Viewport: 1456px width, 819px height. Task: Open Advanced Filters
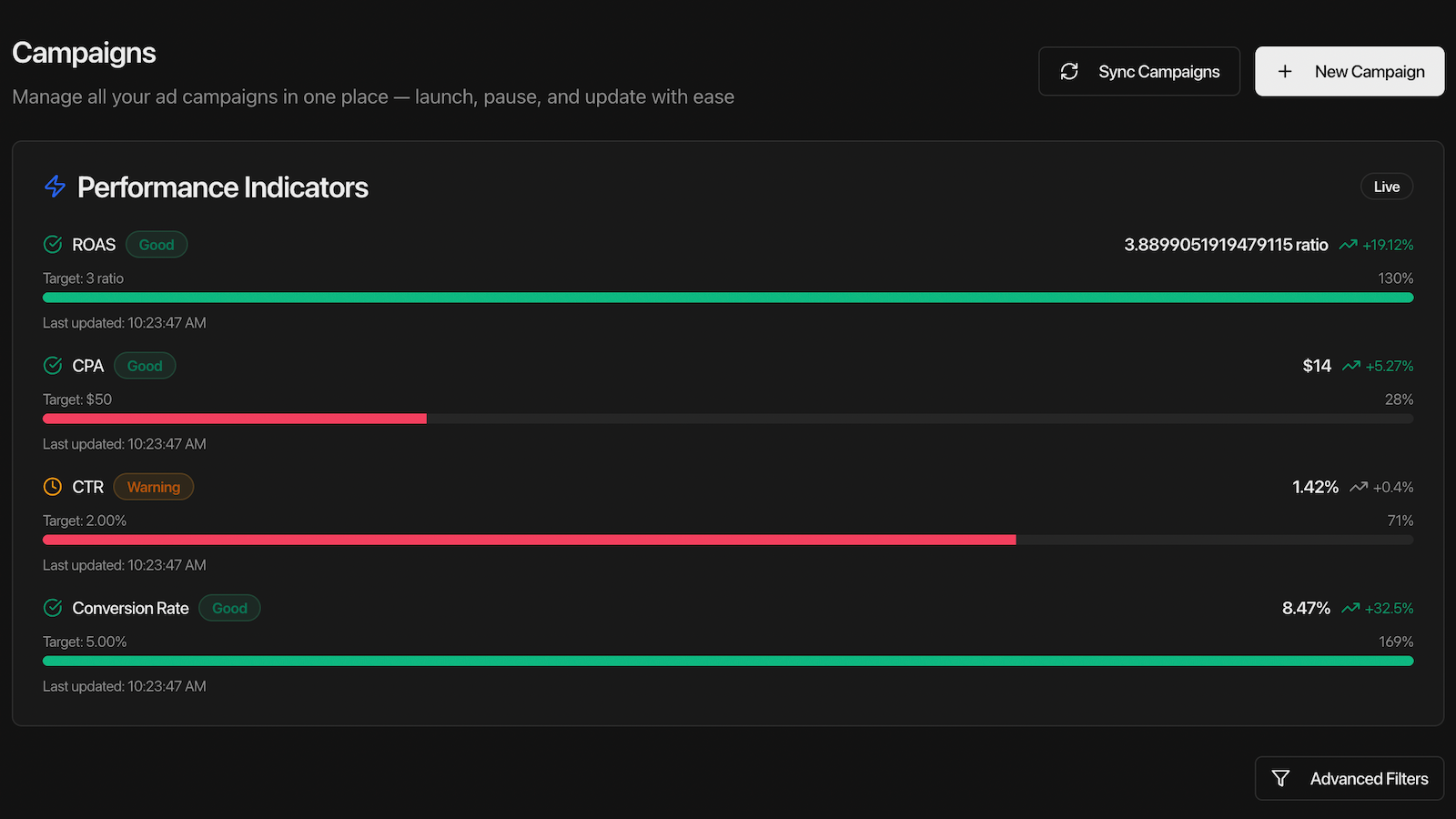tap(1350, 778)
